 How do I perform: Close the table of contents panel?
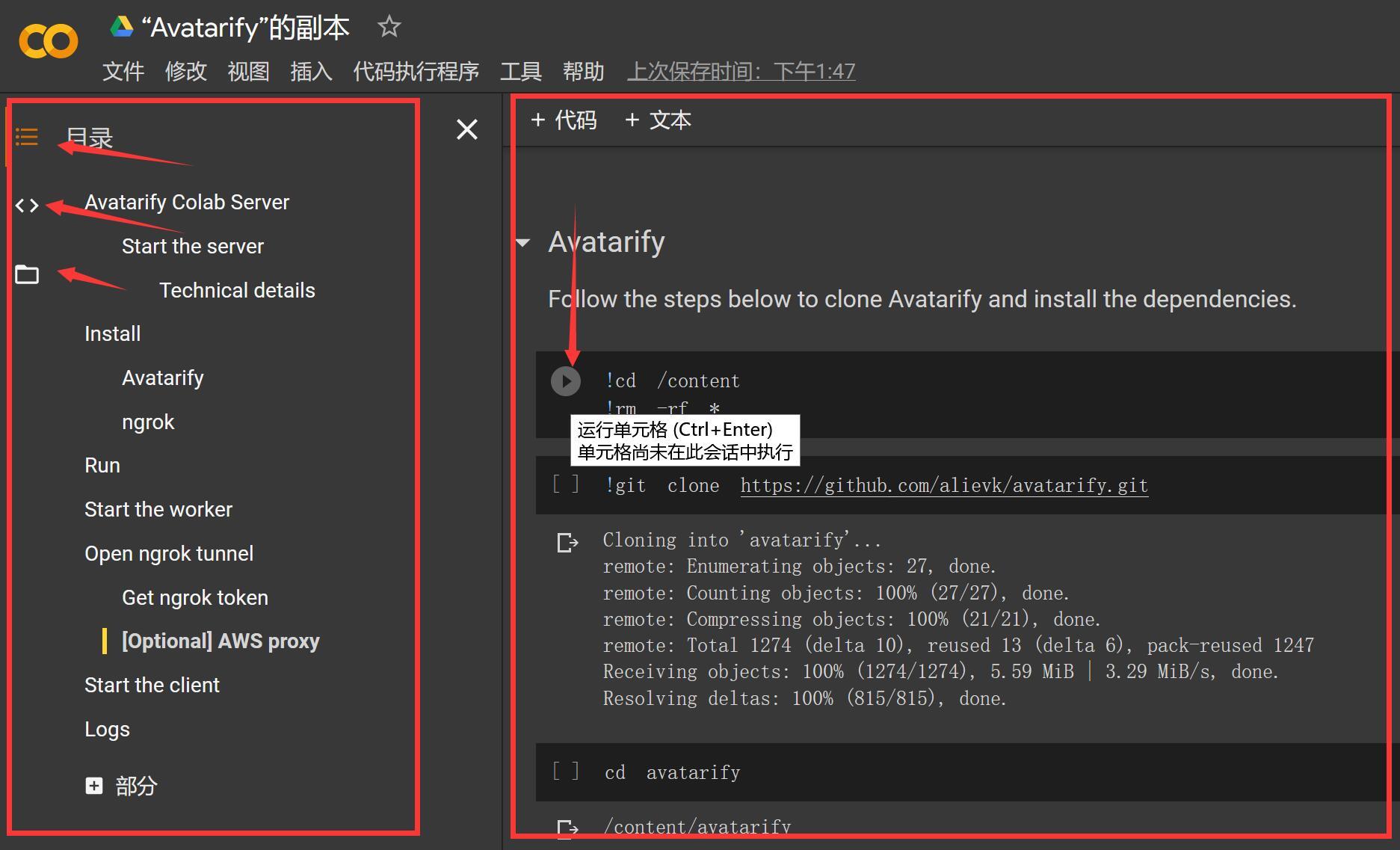[x=467, y=129]
